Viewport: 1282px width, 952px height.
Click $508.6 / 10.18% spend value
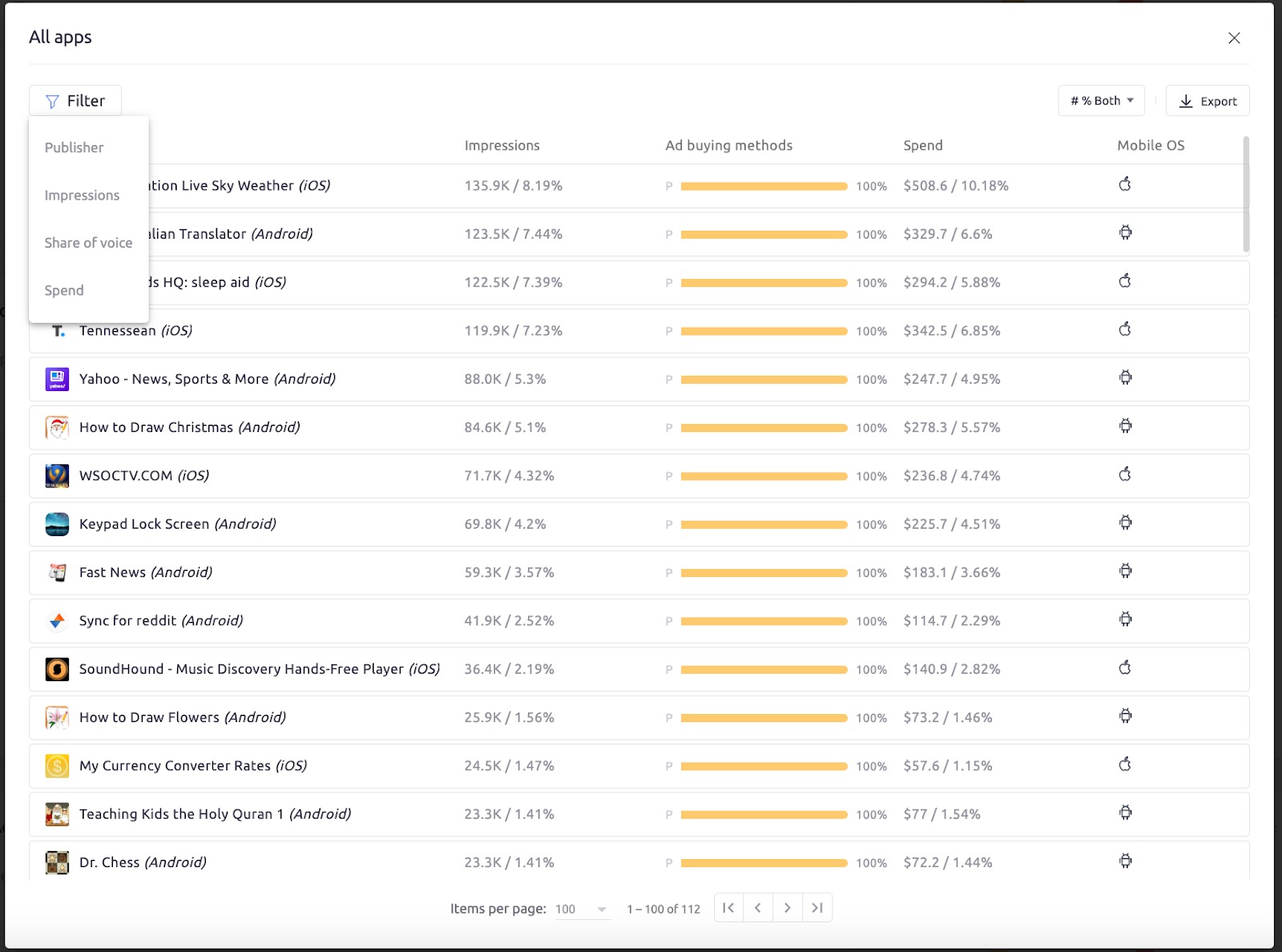pos(956,186)
